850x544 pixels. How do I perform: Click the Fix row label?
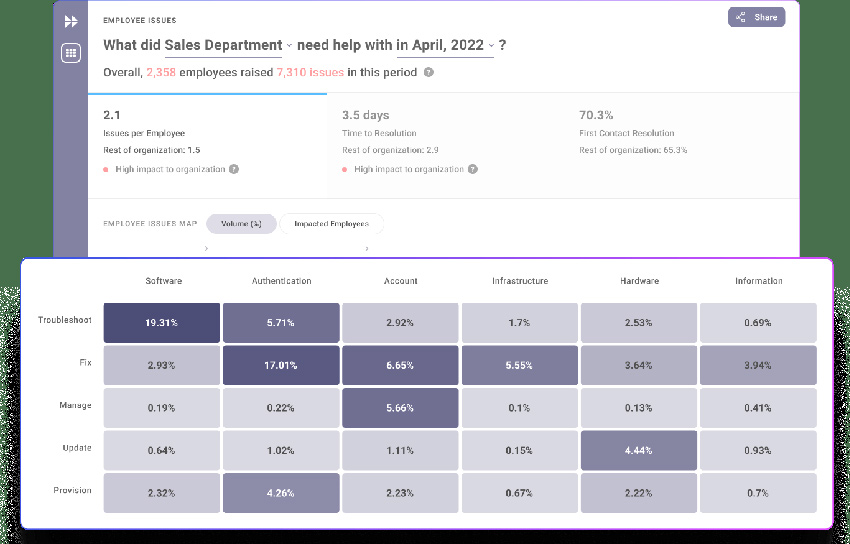click(x=86, y=362)
